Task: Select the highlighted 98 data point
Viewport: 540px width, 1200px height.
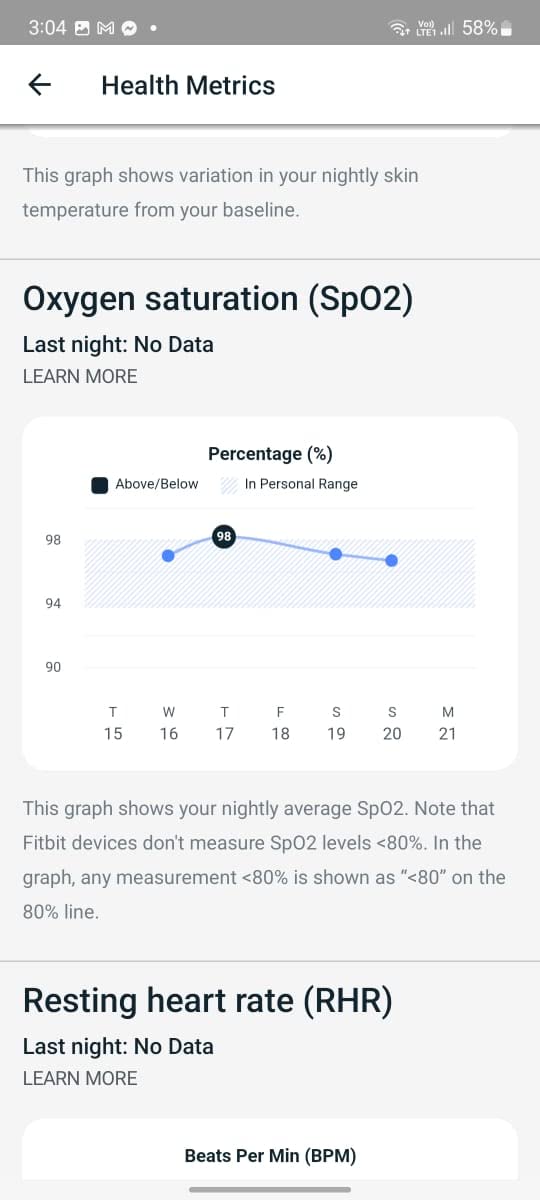Action: (224, 536)
